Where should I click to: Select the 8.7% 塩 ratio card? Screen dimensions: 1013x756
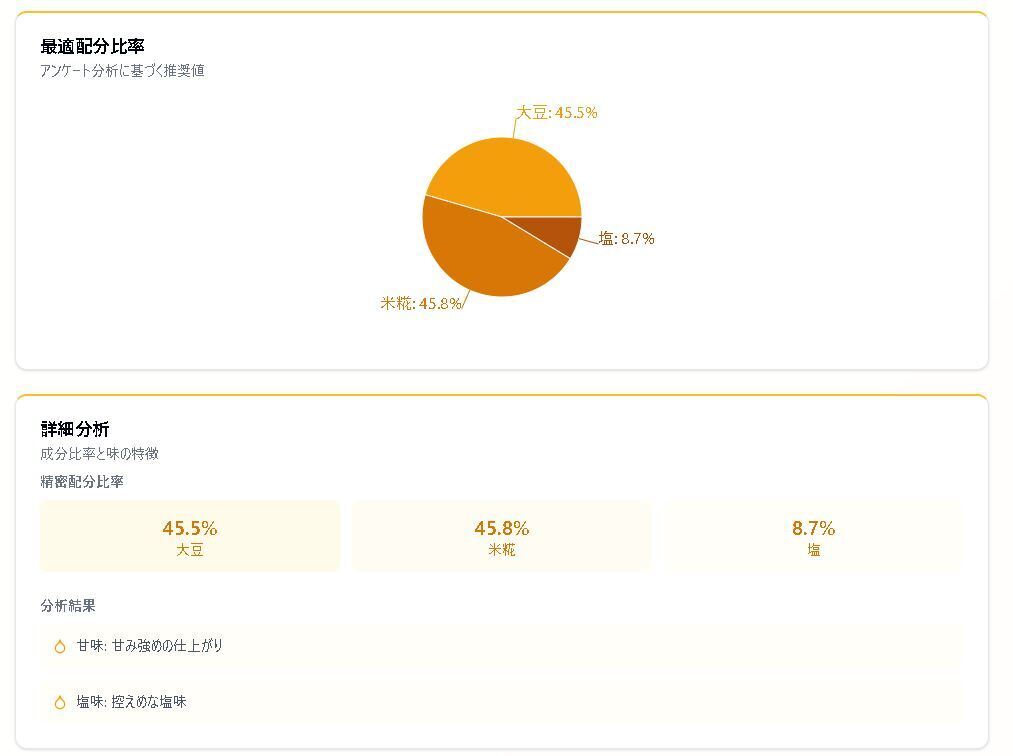pos(813,536)
